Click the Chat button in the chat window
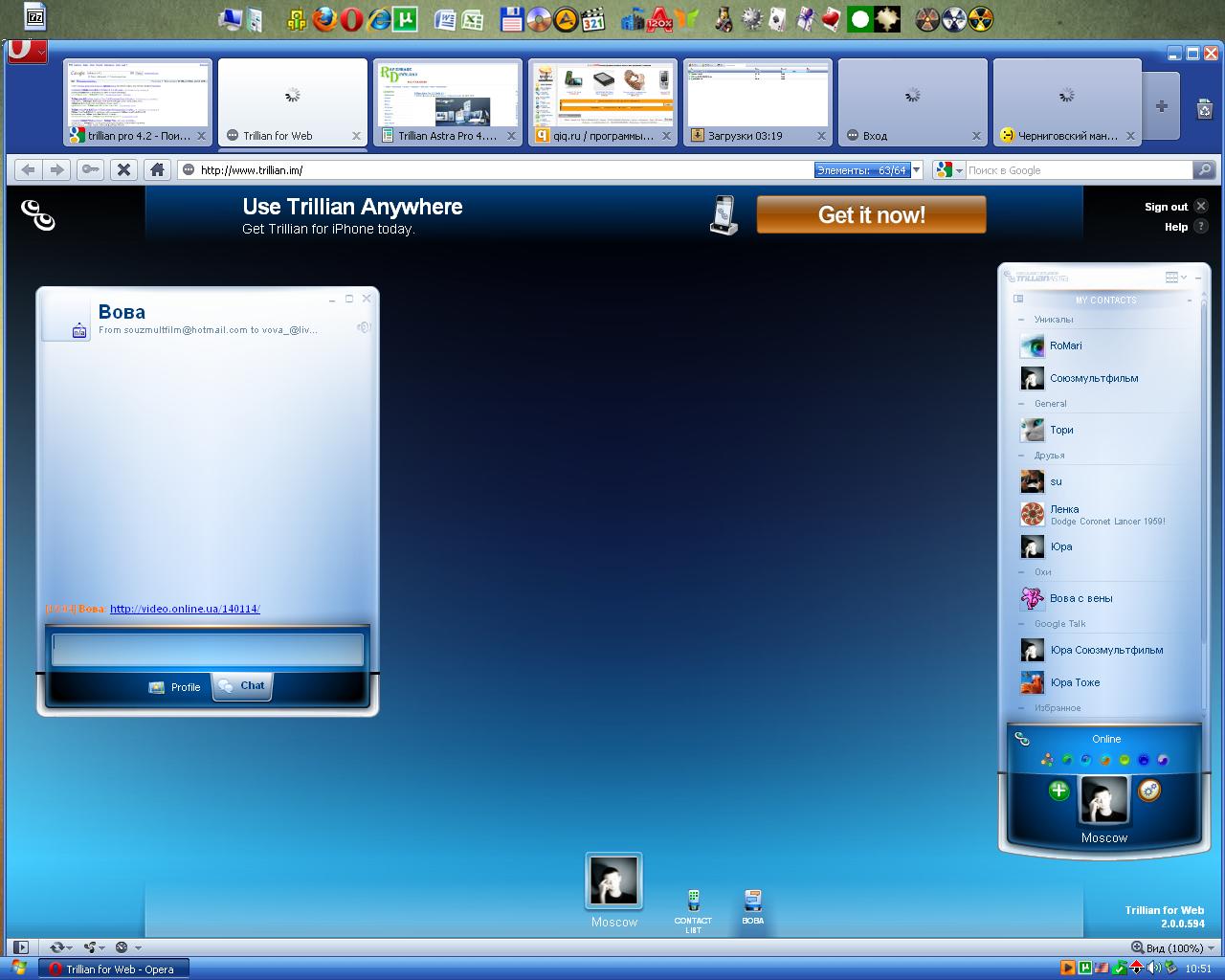The width and height of the screenshot is (1225, 980). (x=242, y=686)
